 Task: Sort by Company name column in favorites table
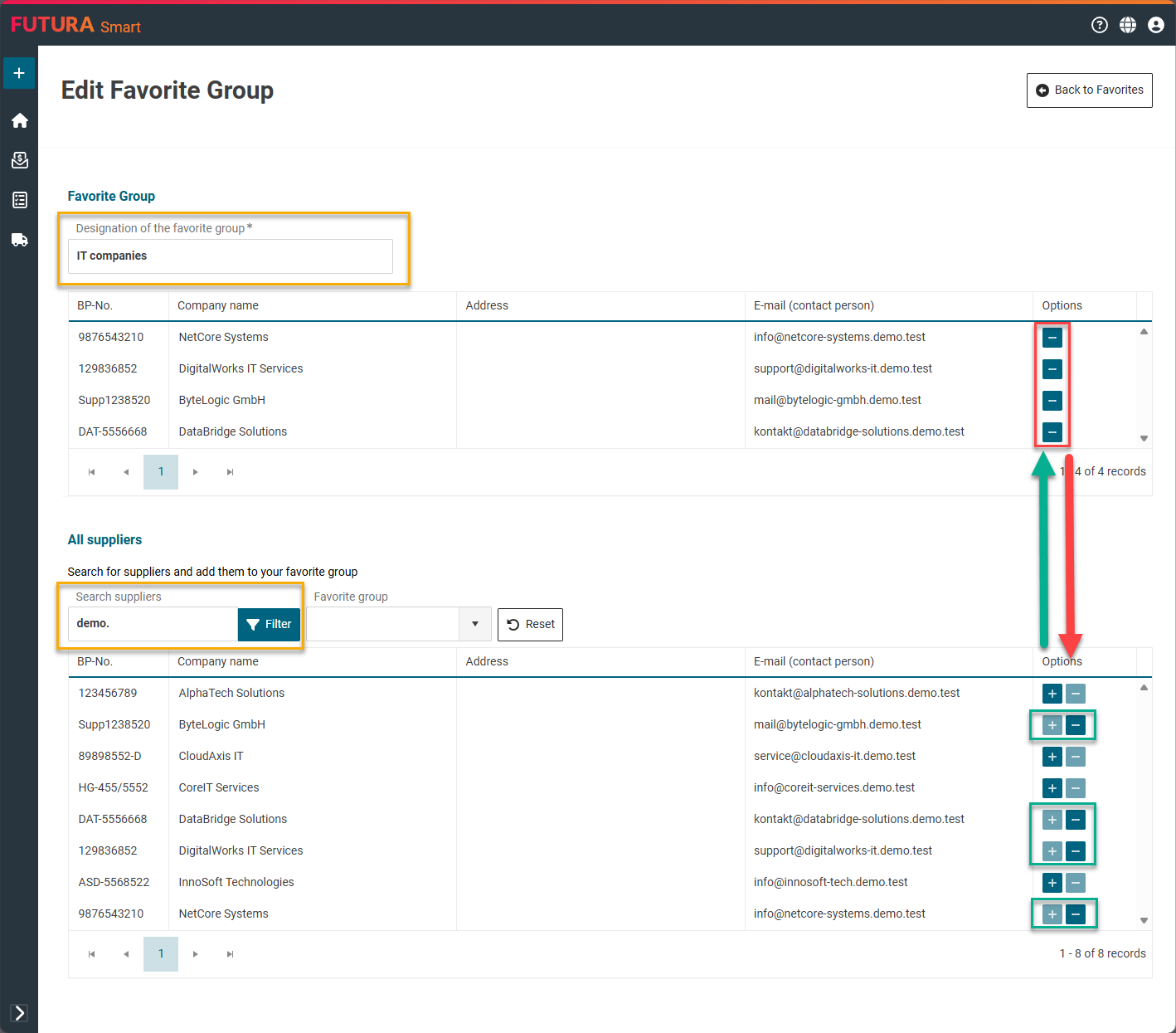[x=218, y=305]
